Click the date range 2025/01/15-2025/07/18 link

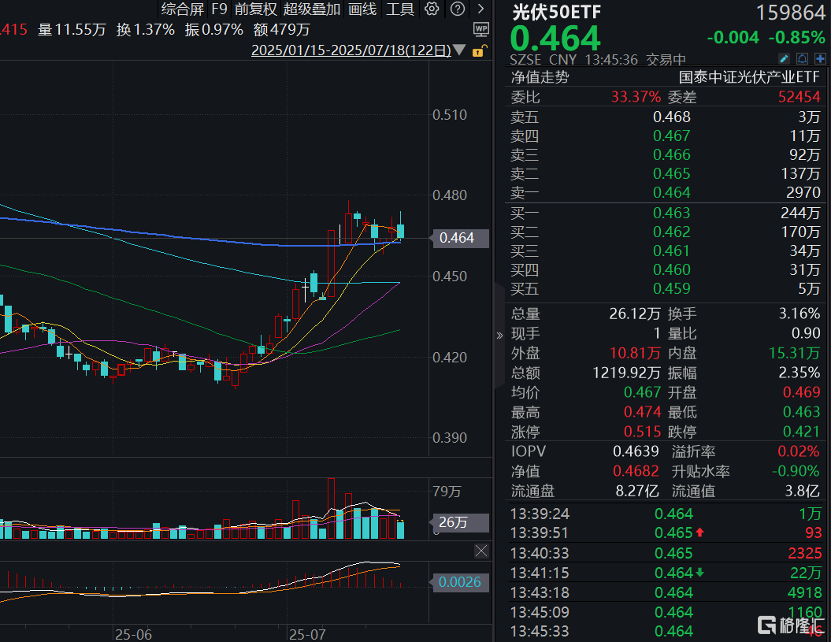351,50
